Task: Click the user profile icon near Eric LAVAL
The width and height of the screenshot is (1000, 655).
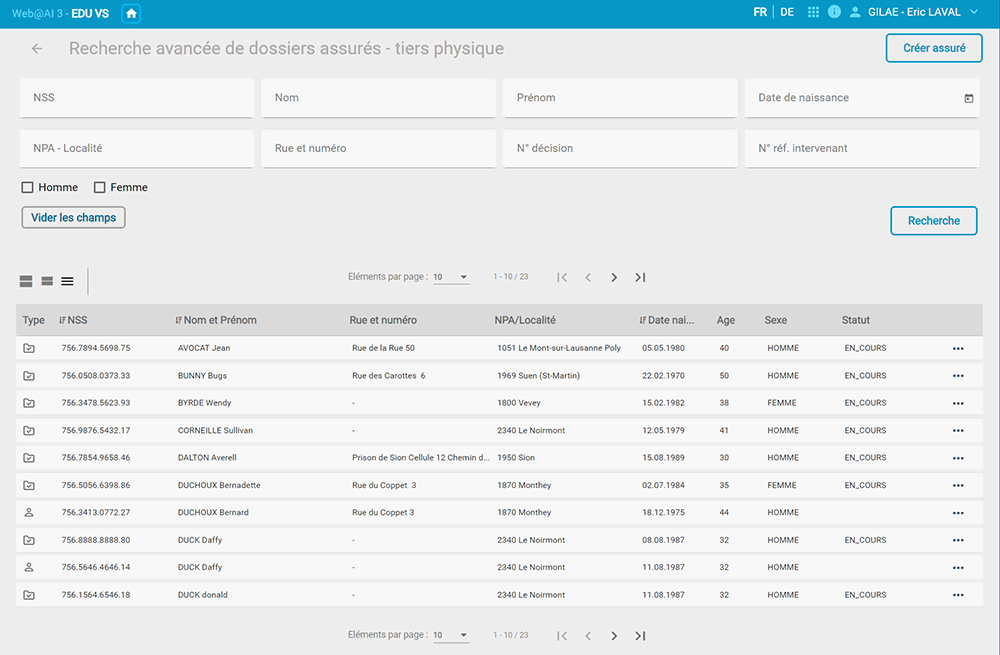Action: [856, 13]
